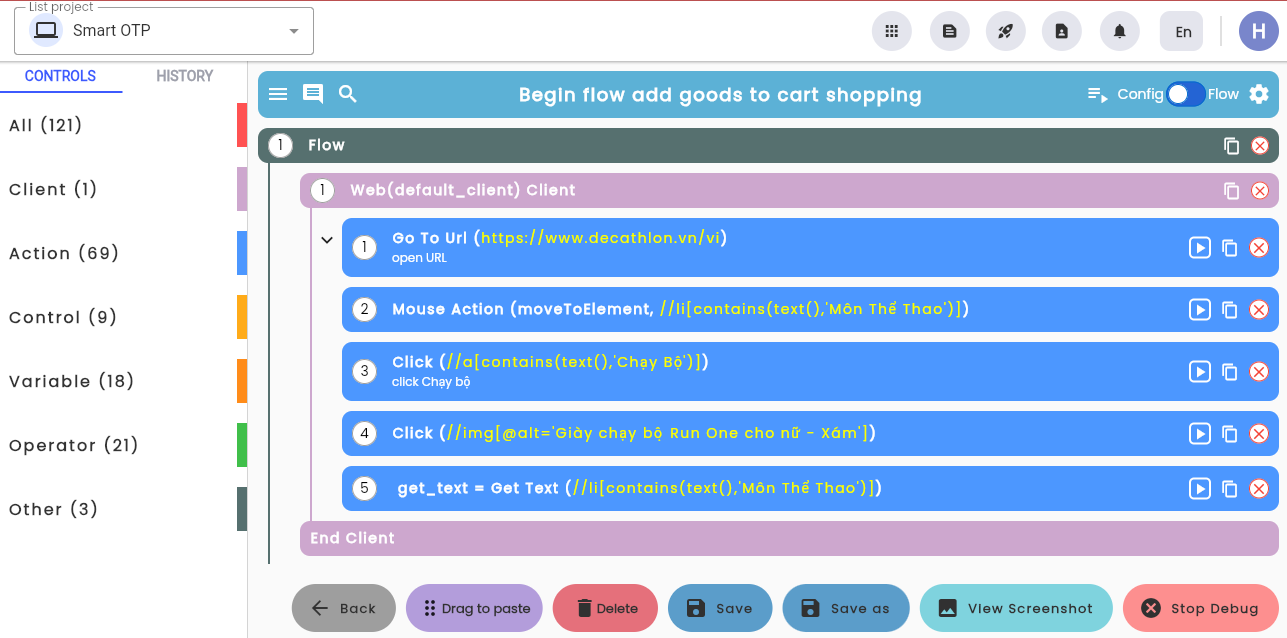Click the contact file icon in header
The height and width of the screenshot is (638, 1287).
click(1062, 31)
